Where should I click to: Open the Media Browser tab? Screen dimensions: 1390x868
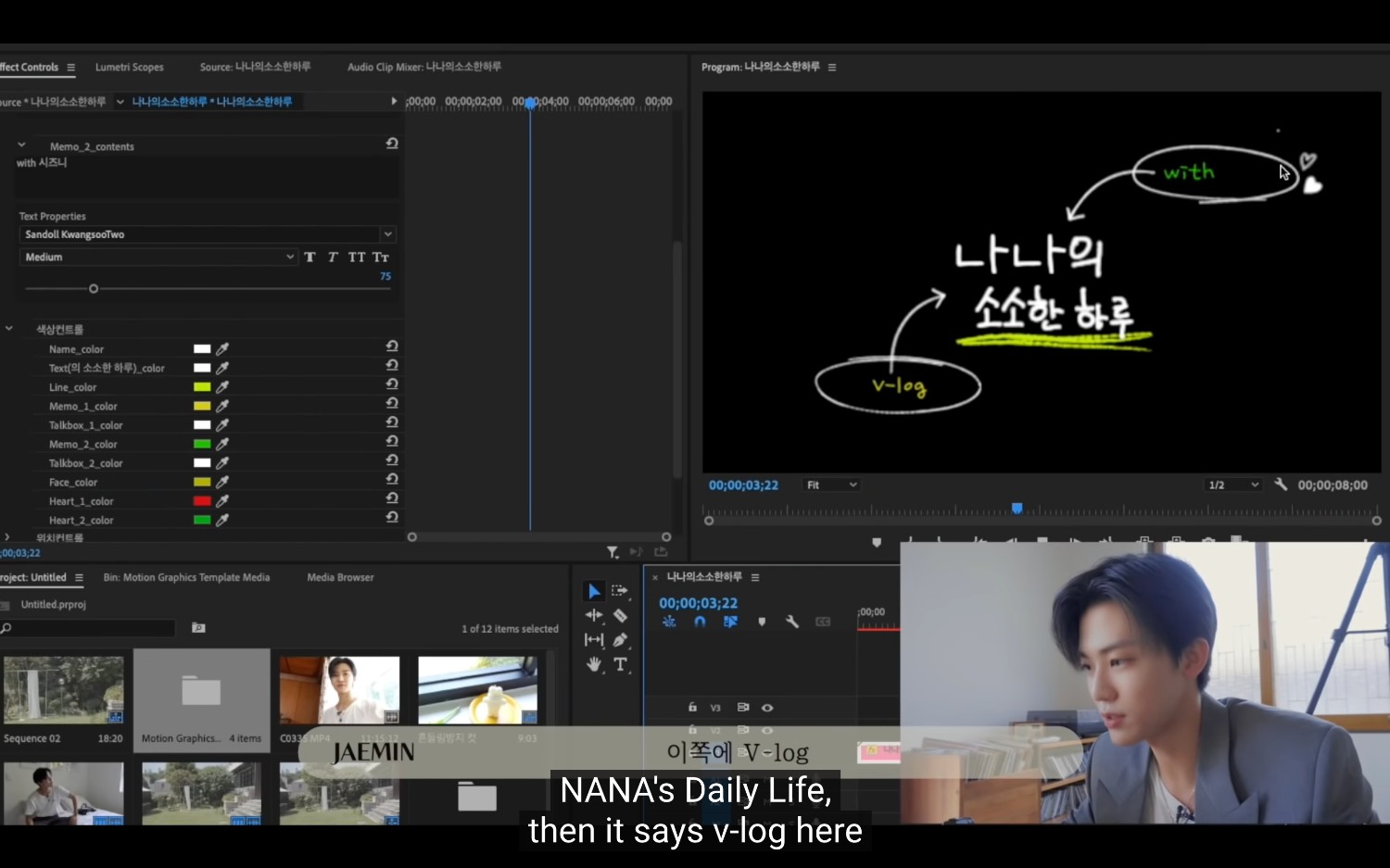click(340, 577)
